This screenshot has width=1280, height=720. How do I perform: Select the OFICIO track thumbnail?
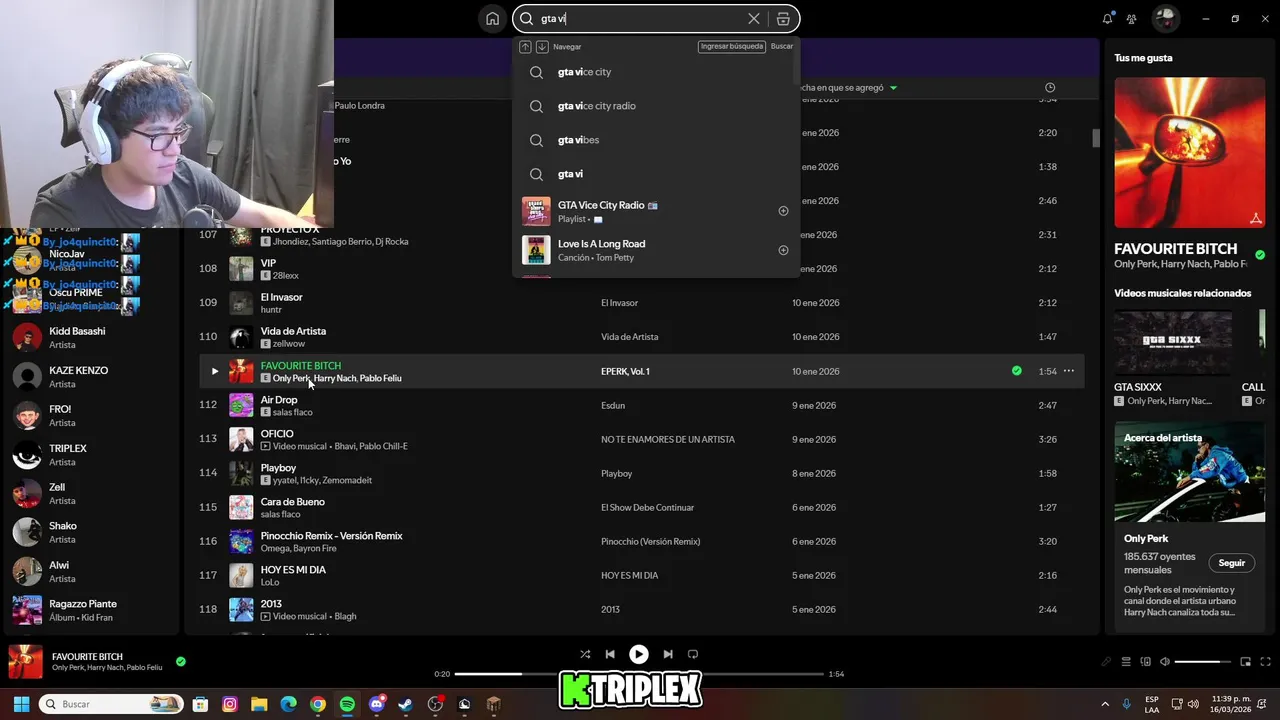[241, 439]
